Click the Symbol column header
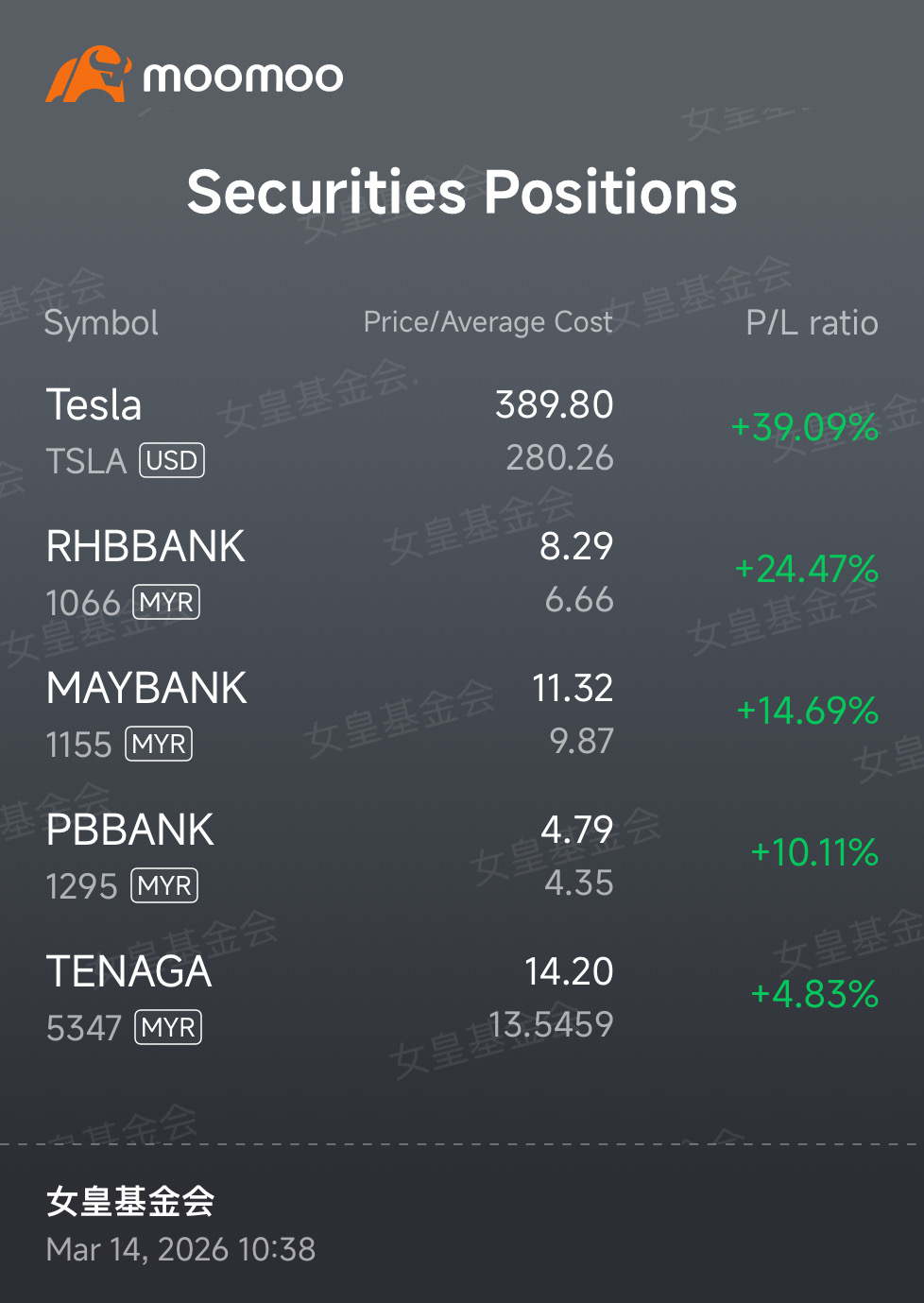The image size is (924, 1303). pyautogui.click(x=101, y=323)
